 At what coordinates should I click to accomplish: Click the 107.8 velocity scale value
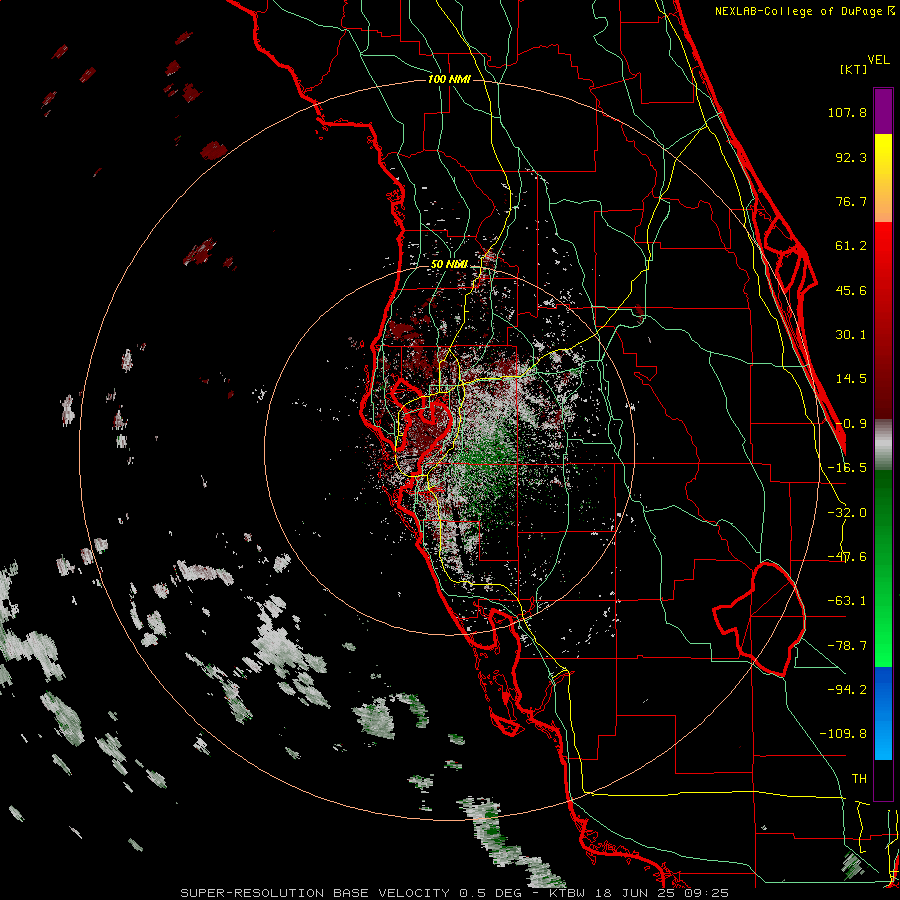pos(847,112)
